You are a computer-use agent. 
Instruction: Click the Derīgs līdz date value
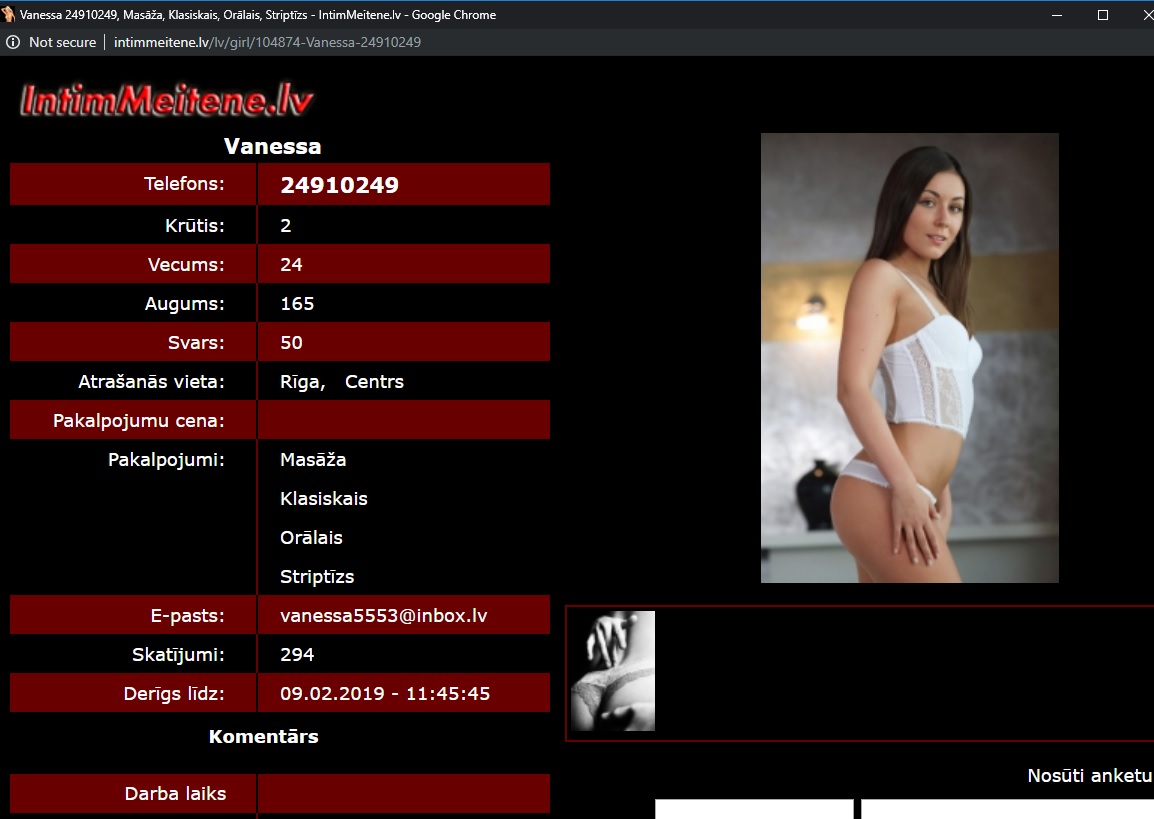point(385,694)
